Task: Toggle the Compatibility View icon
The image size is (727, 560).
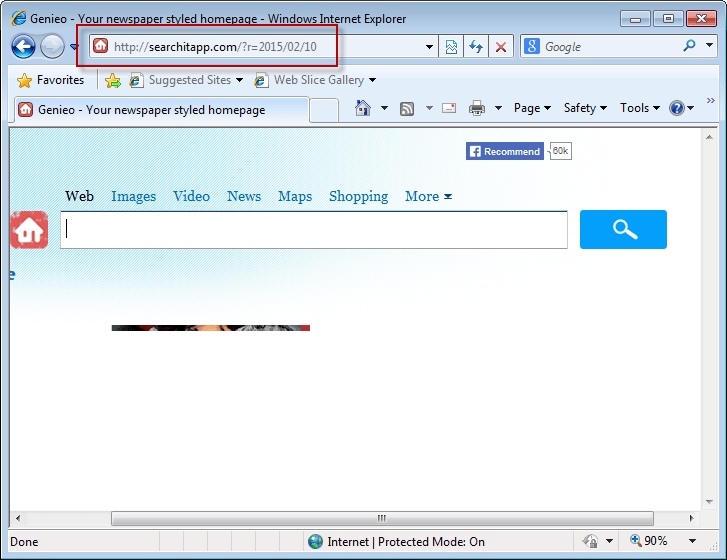Action: [x=451, y=46]
